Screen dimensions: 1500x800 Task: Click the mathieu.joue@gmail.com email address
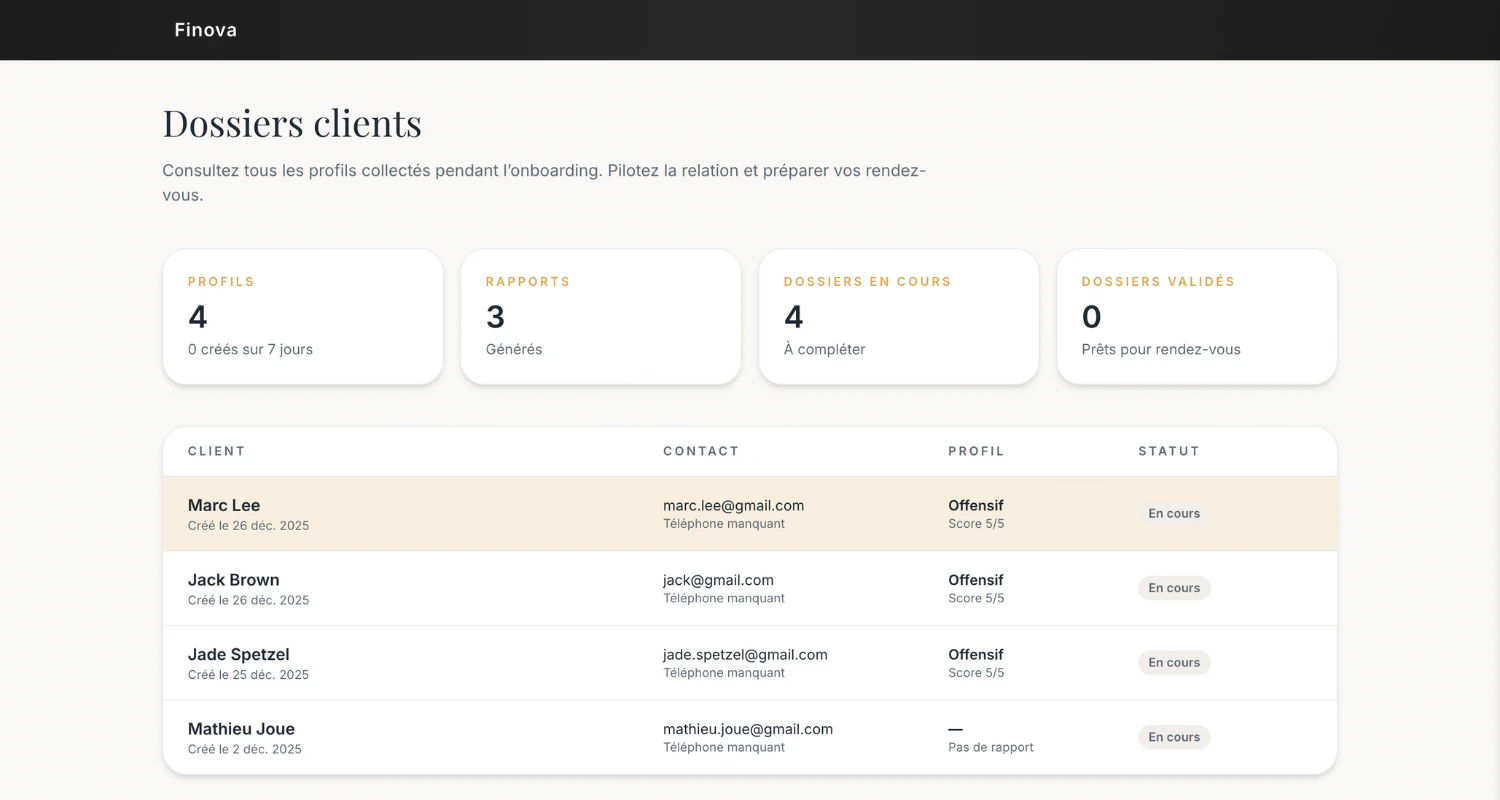(x=747, y=729)
